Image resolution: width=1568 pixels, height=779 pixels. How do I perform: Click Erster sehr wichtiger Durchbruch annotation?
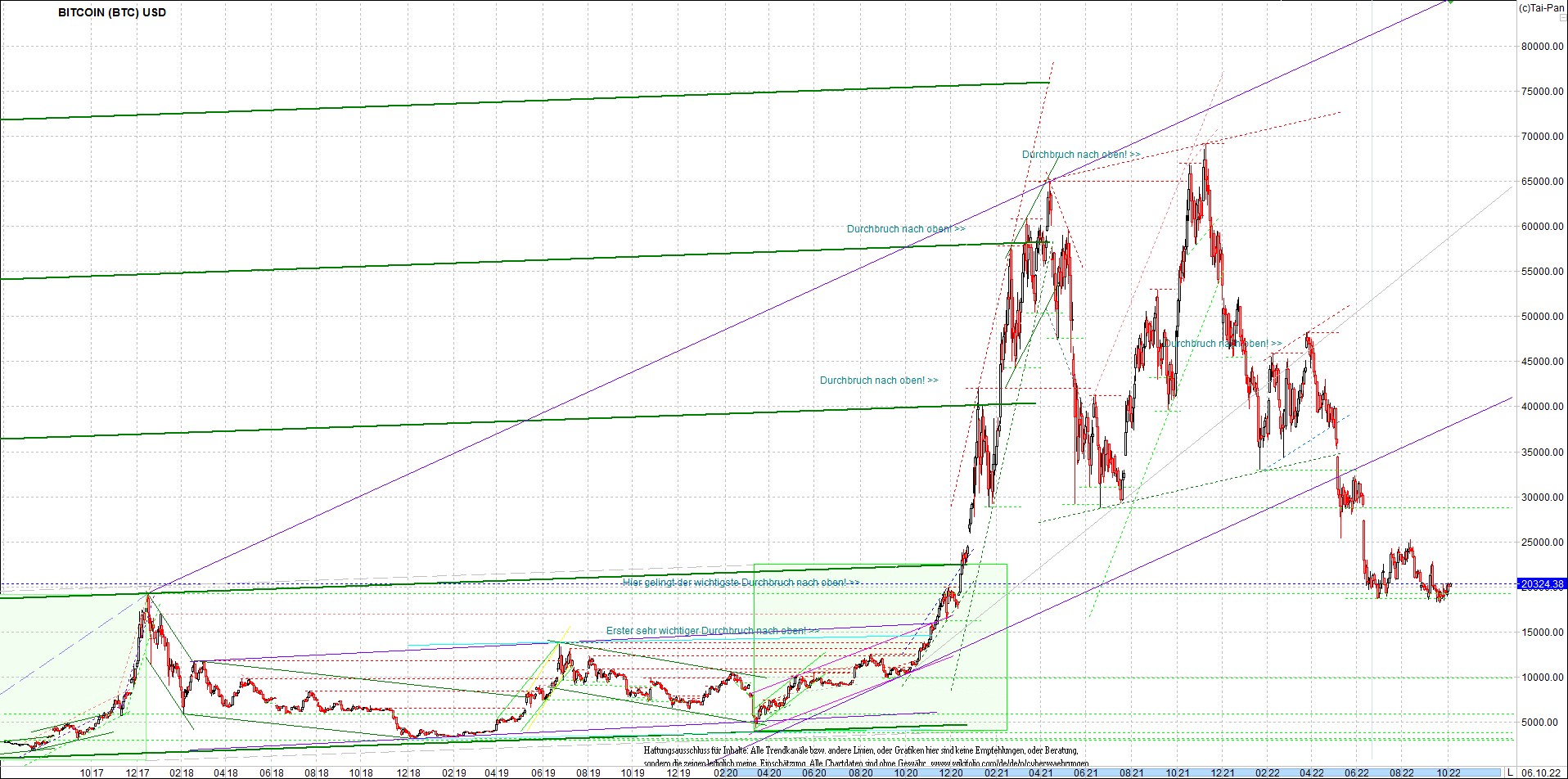712,631
